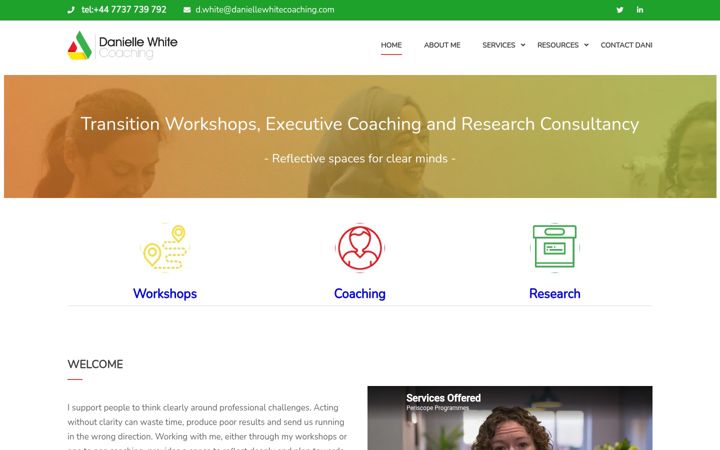Call the tel:+44 7737 739 792 link
This screenshot has height=450, width=720.
pyautogui.click(x=124, y=10)
